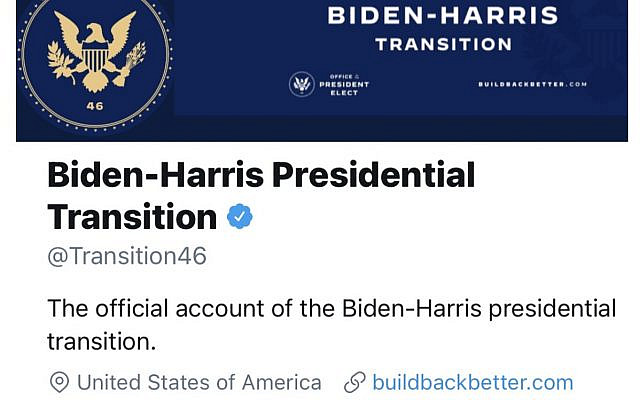Click the word 'transition.' ending the bio
This screenshot has height=400, width=640.
pyautogui.click(x=102, y=342)
